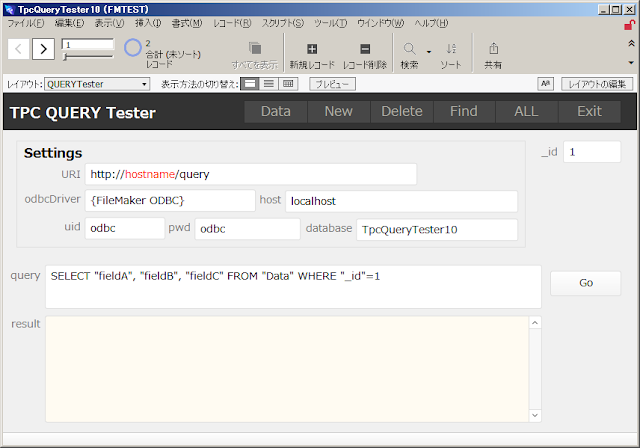Open the Insert menu
Screen dimensions: 640x448
pyautogui.click(x=148, y=23)
